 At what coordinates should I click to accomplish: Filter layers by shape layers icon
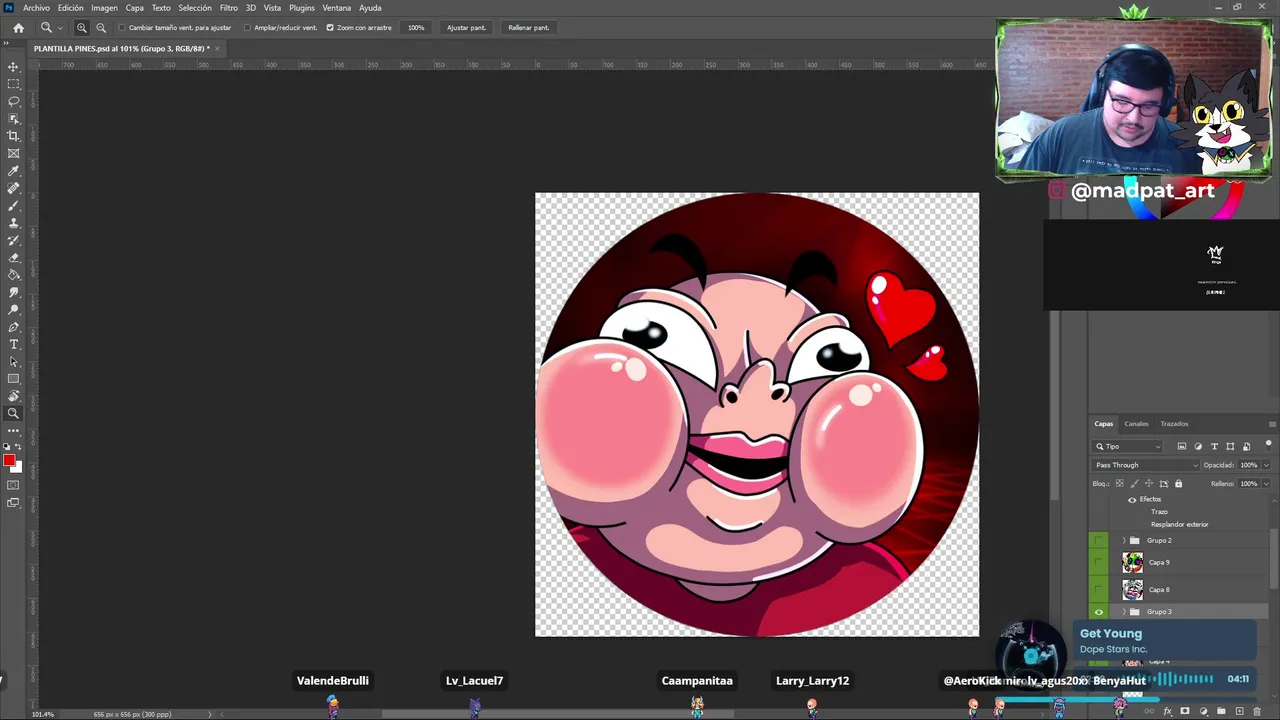coord(1230,446)
